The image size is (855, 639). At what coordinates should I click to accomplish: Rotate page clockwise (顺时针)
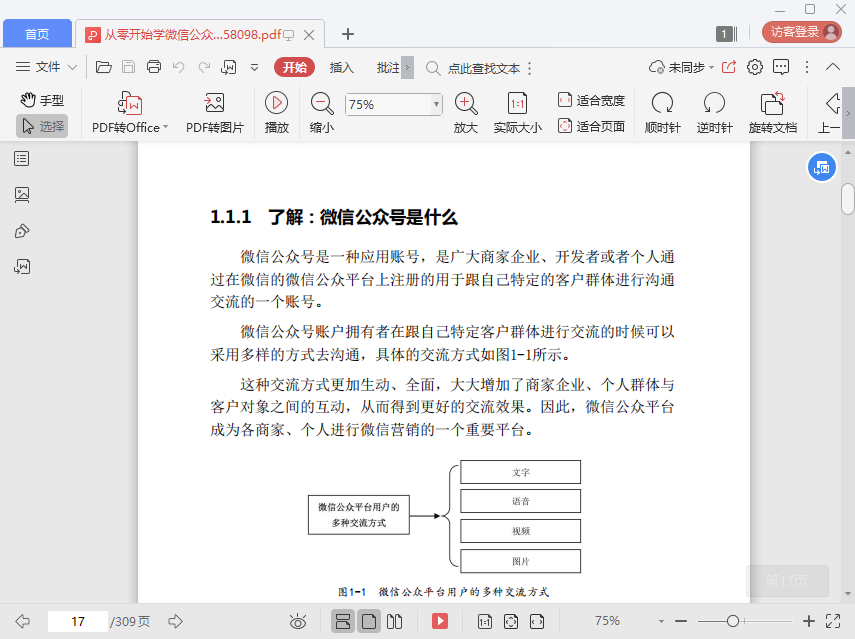663,113
